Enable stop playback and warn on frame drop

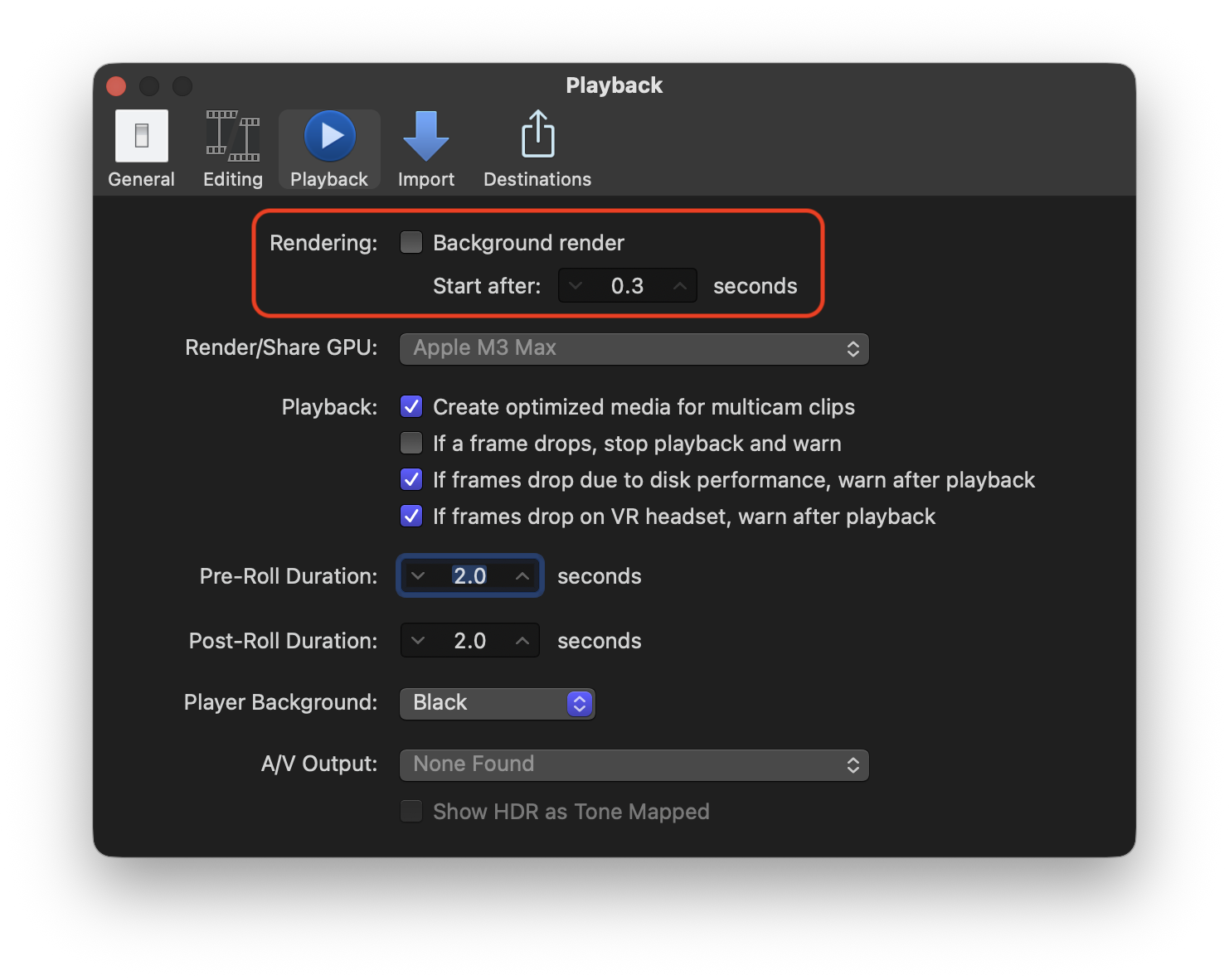click(x=411, y=443)
